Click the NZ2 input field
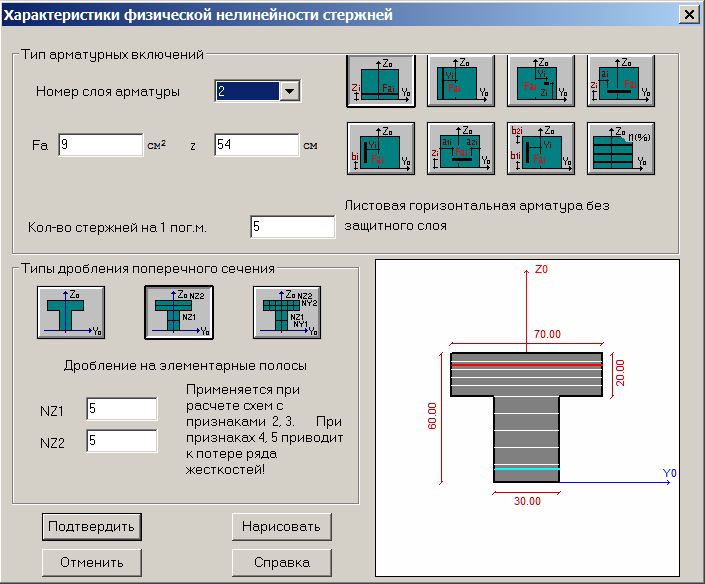705x584 pixels. 122,441
